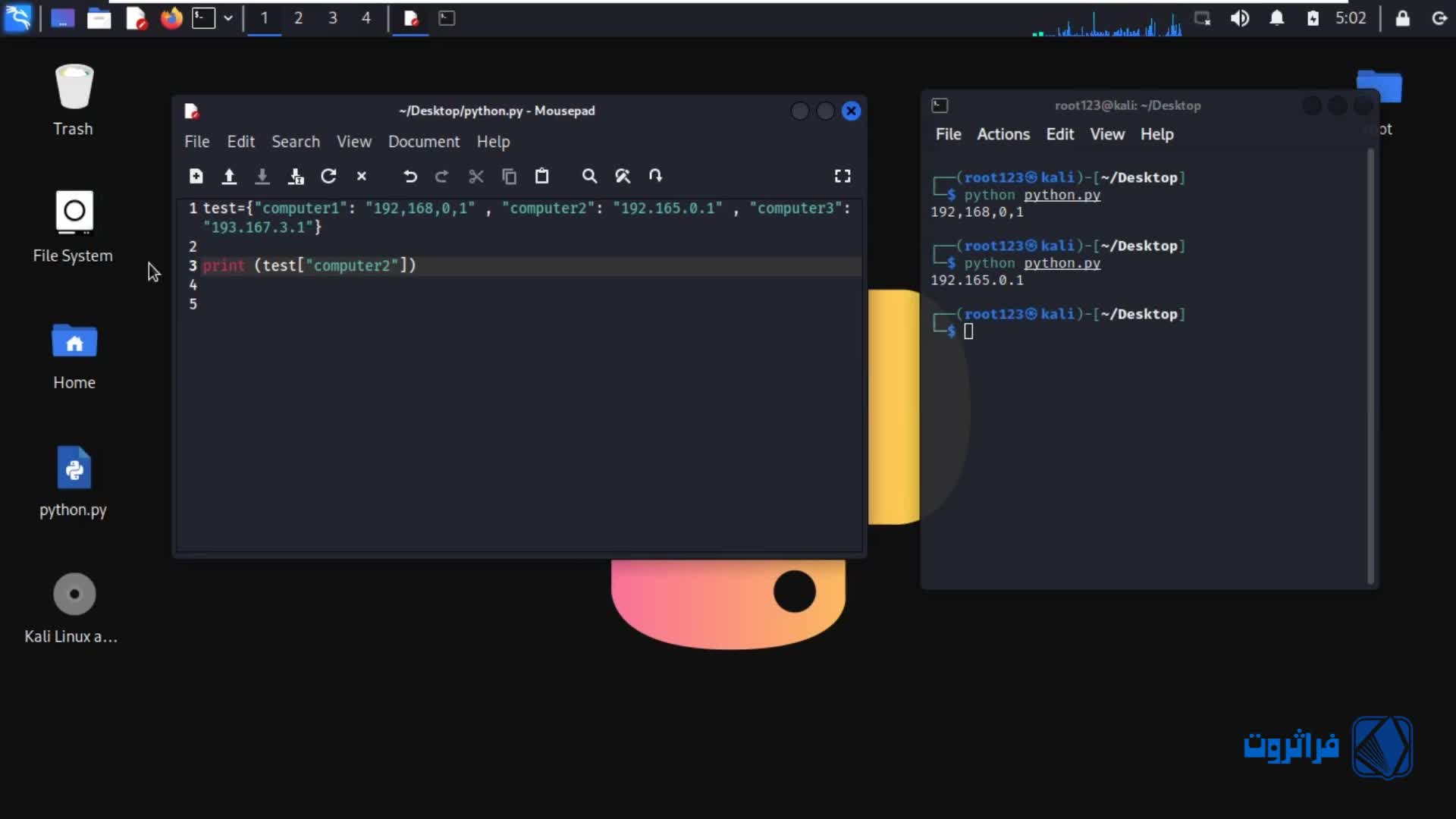Open the notifications bell icon
This screenshot has height=819, width=1456.
coord(1277,18)
